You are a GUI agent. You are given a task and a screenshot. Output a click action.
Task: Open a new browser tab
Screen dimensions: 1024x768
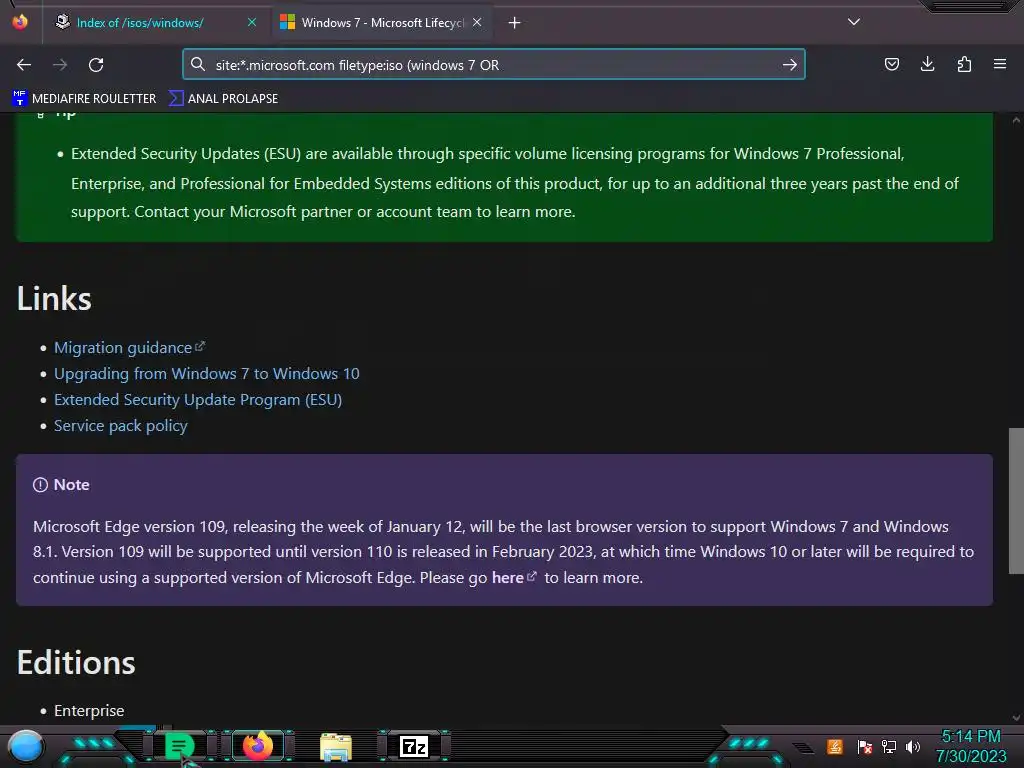(515, 23)
